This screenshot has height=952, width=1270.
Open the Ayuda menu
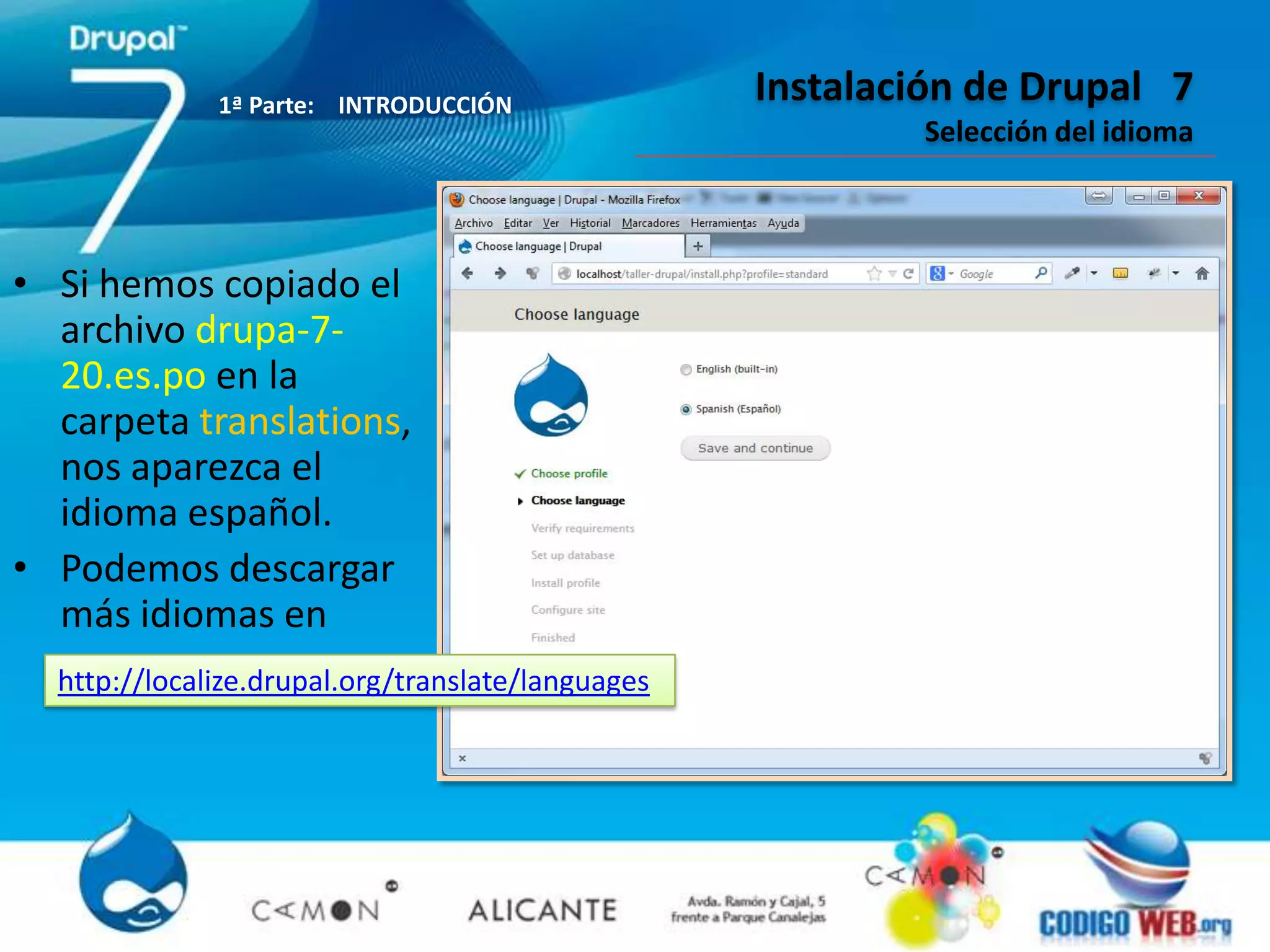783,223
